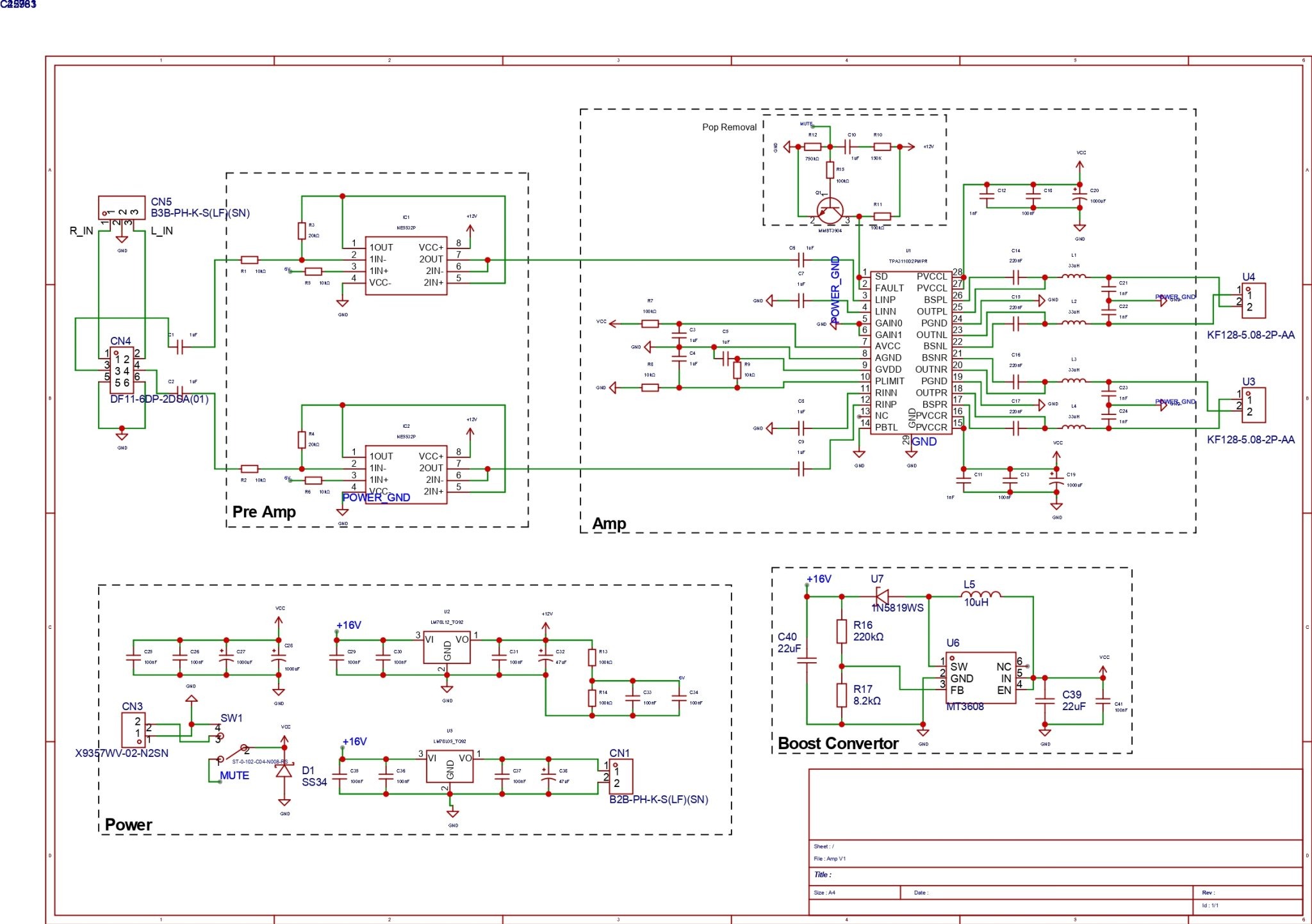
Task: Click capacitor C32 47uF
Action: point(546,656)
